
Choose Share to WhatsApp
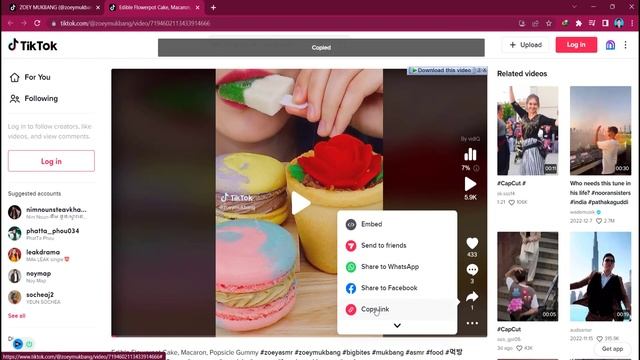pos(397,267)
